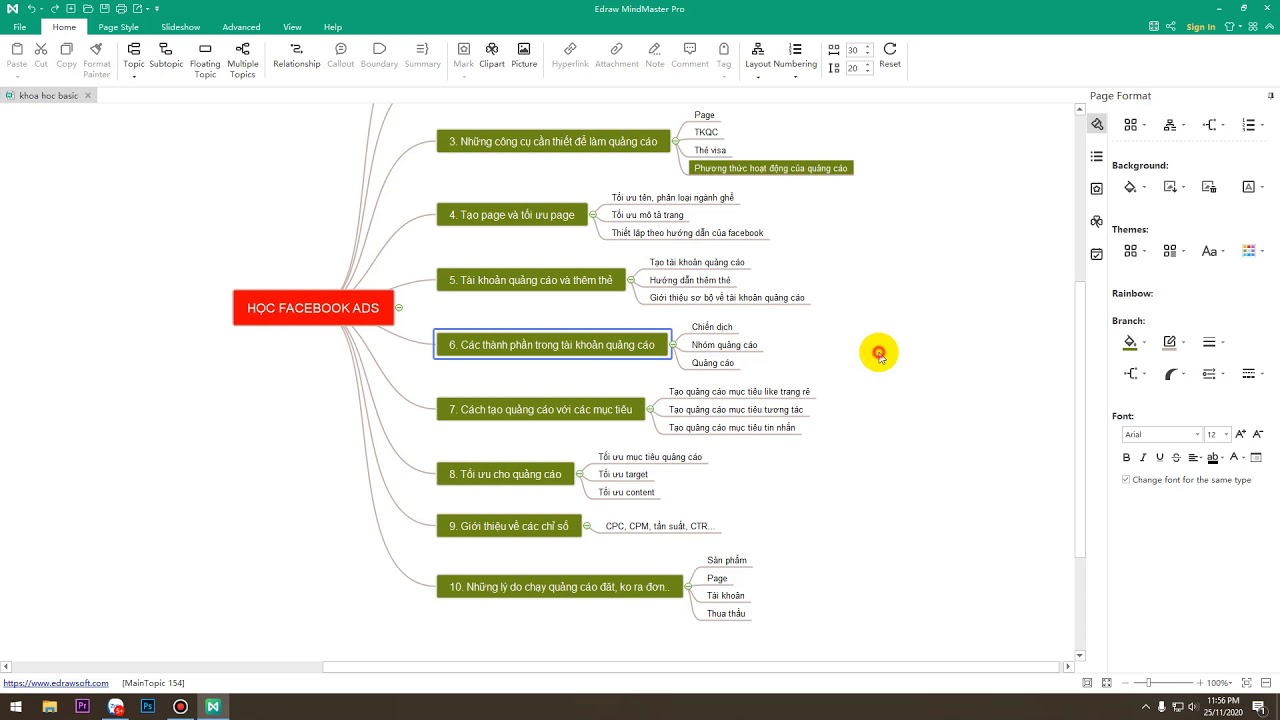
Task: Switch to the View tab
Action: click(x=292, y=27)
